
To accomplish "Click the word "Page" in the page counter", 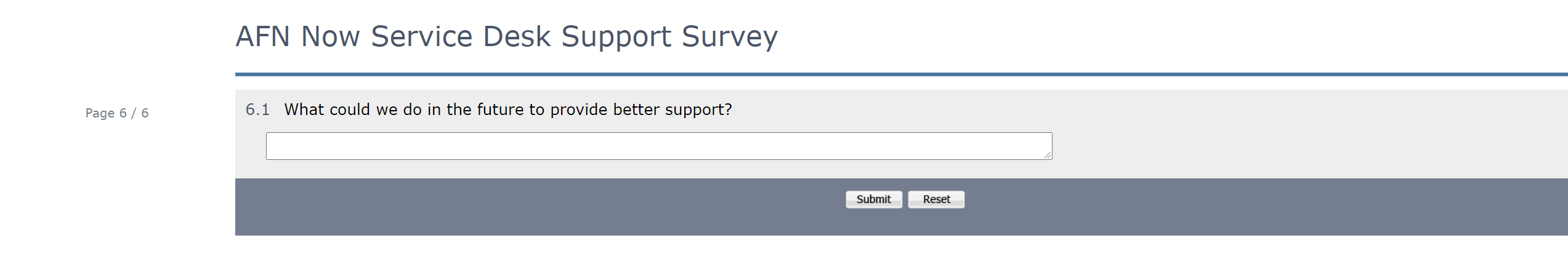I will tap(100, 113).
